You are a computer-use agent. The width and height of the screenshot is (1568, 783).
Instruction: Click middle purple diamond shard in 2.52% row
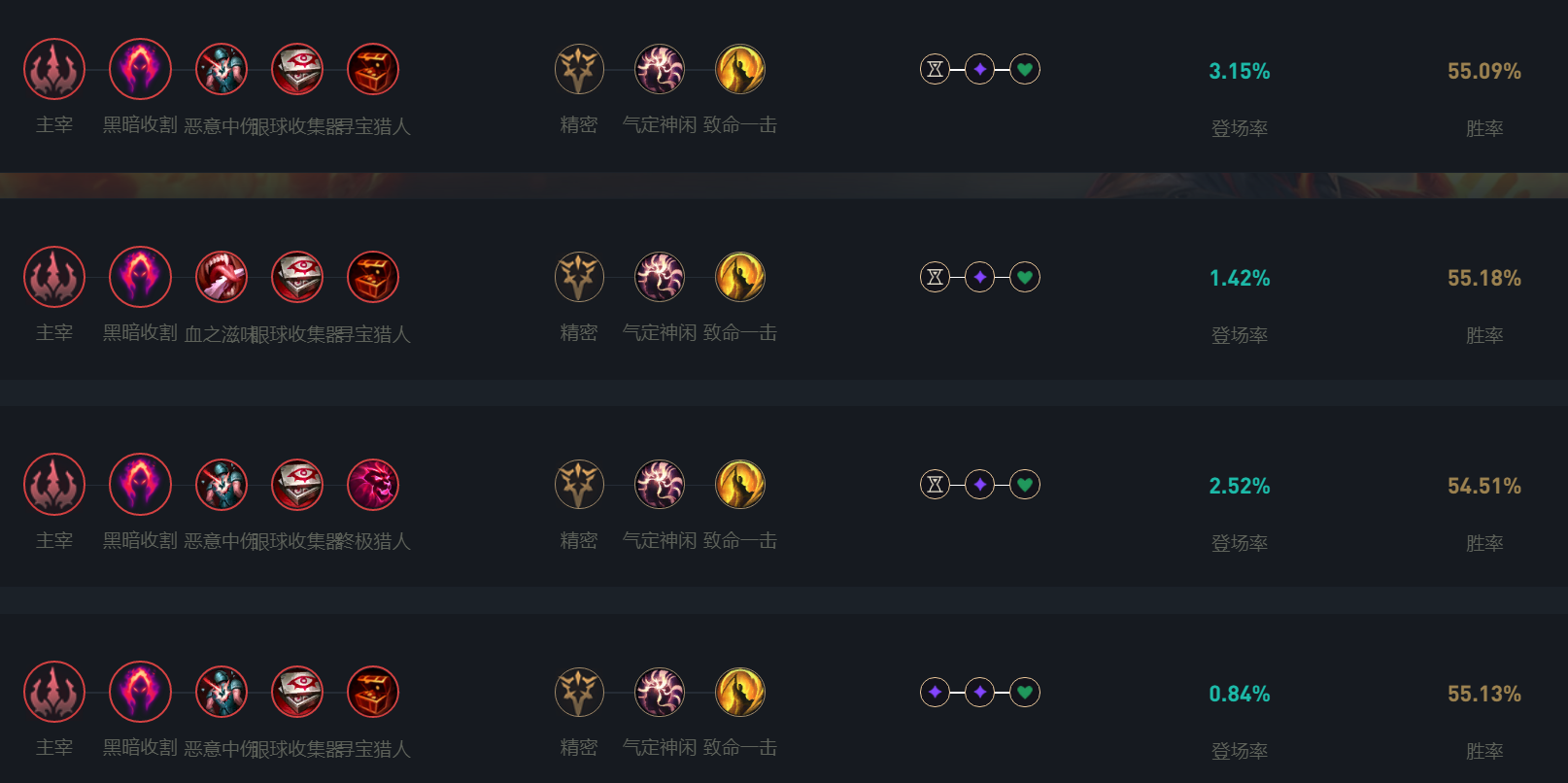pyautogui.click(x=980, y=484)
